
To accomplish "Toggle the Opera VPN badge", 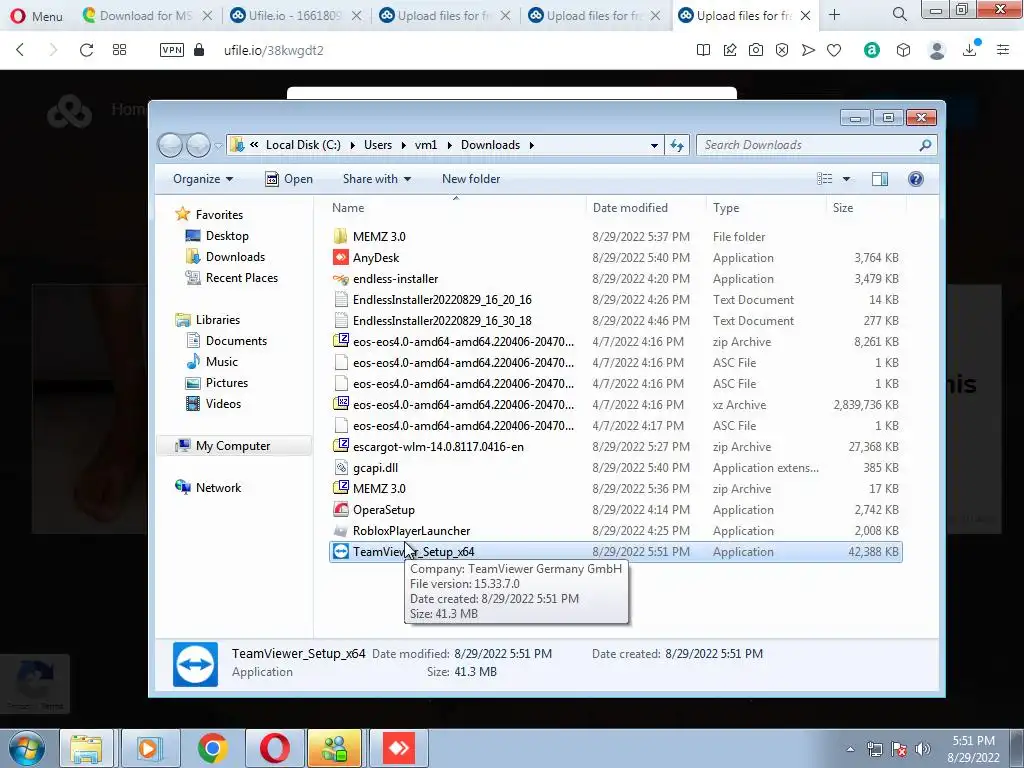I will 172,50.
